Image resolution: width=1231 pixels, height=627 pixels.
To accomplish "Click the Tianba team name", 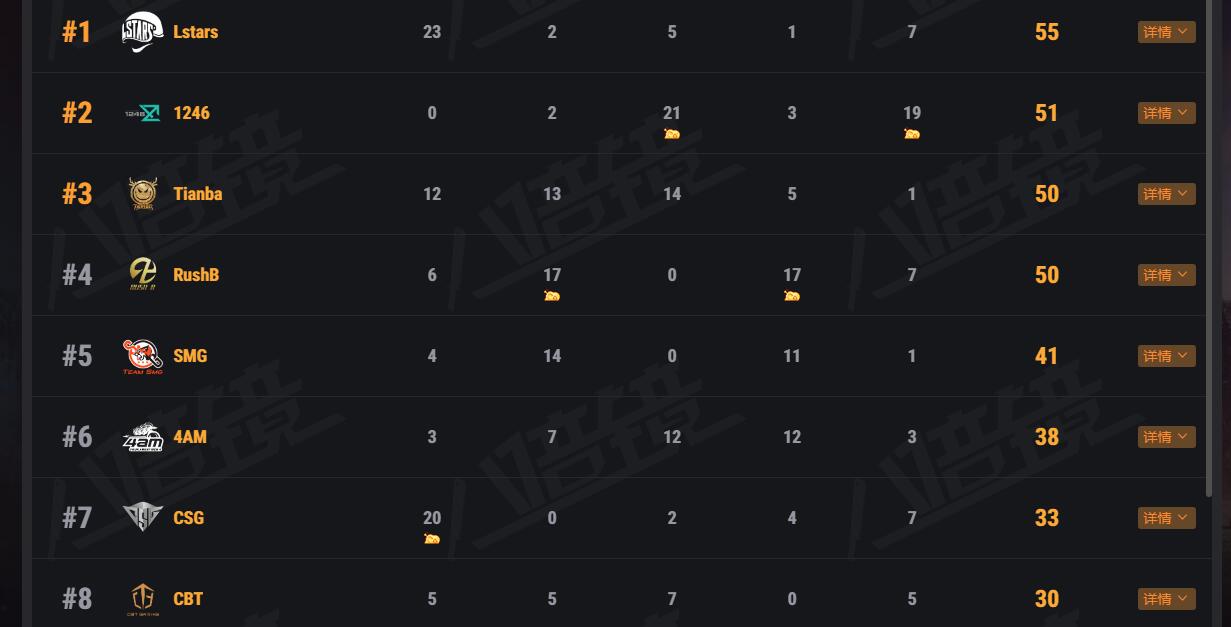I will pyautogui.click(x=198, y=194).
